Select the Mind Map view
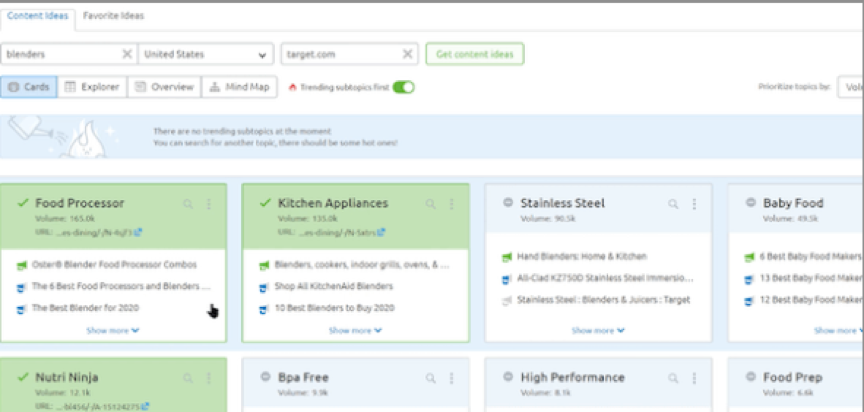This screenshot has height=412, width=864. (240, 87)
